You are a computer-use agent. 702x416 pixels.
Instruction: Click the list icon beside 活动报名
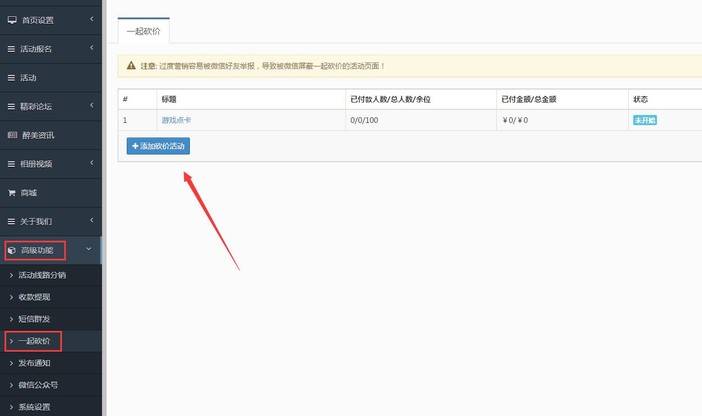click(x=12, y=49)
